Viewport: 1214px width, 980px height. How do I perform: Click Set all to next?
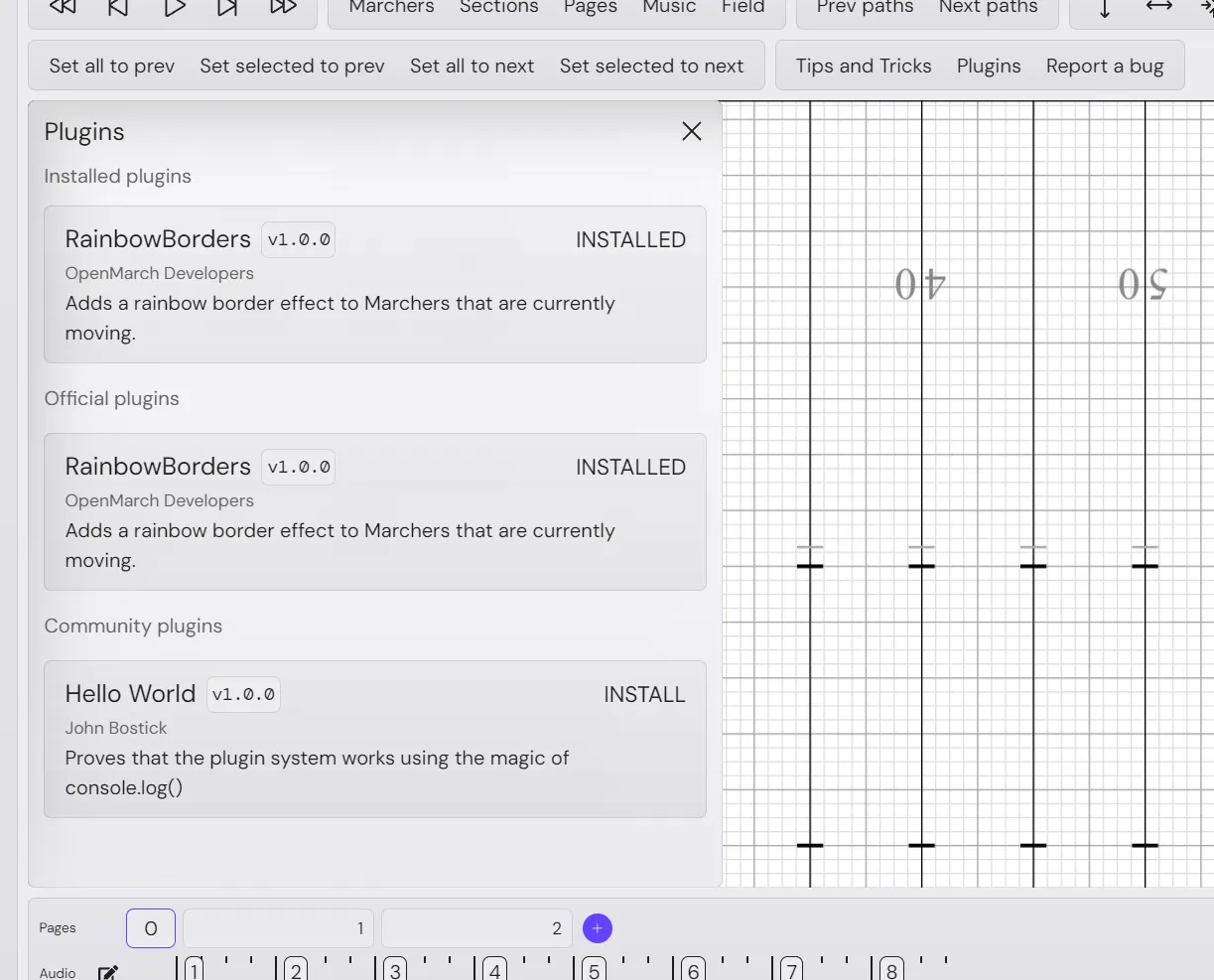[x=472, y=67]
